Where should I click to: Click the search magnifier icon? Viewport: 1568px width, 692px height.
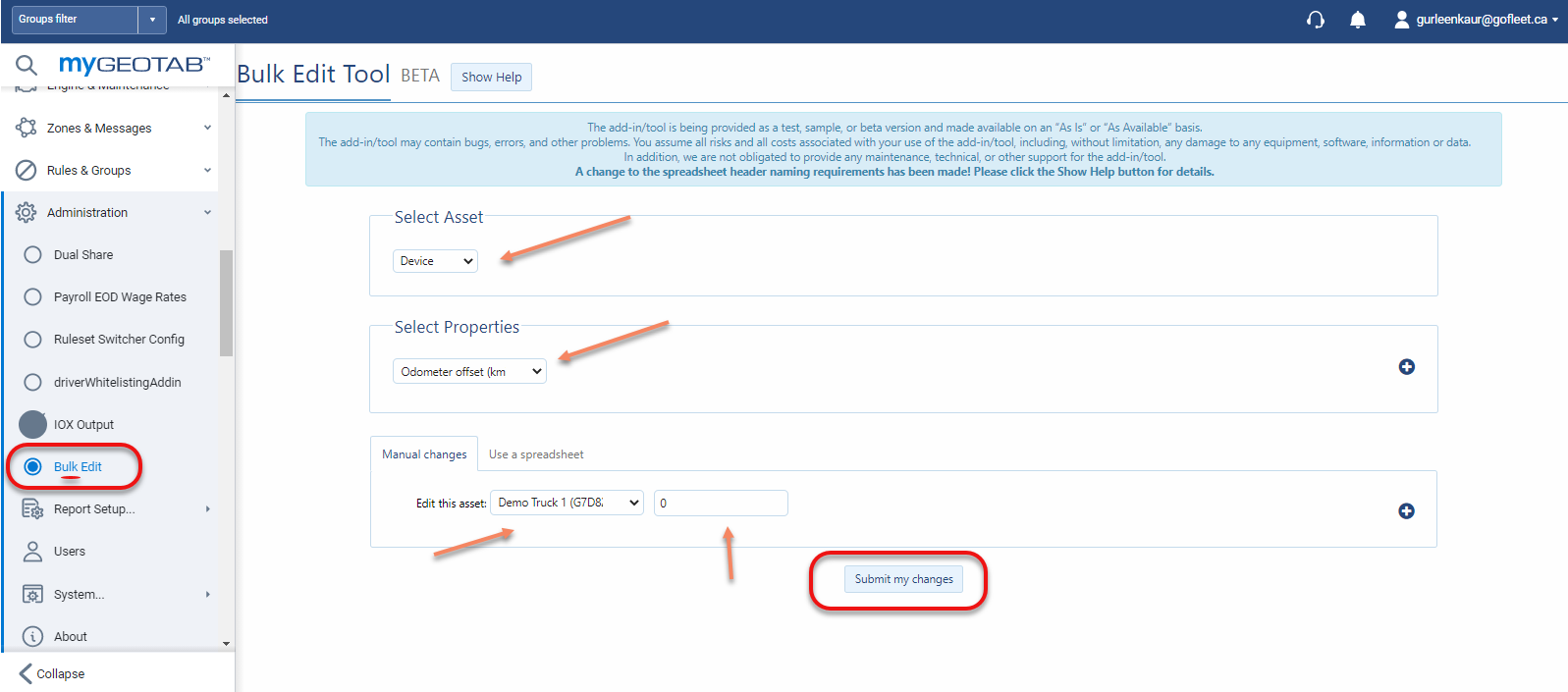pyautogui.click(x=27, y=65)
